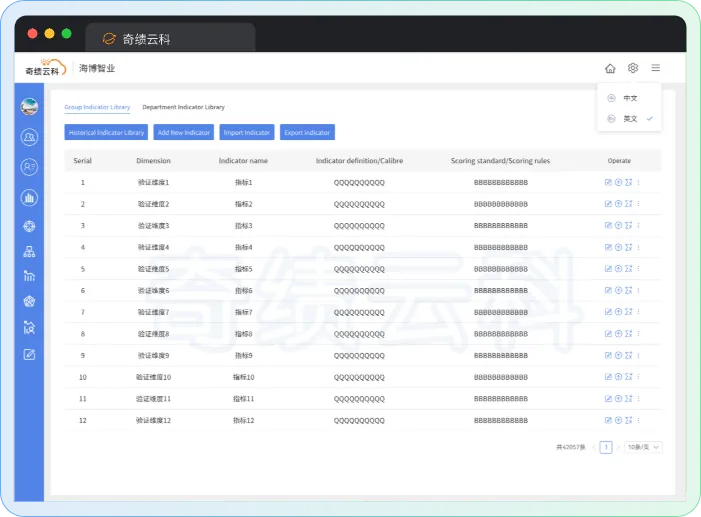
Task: Click the Indicator definition/Calibre header
Action: [x=359, y=161]
